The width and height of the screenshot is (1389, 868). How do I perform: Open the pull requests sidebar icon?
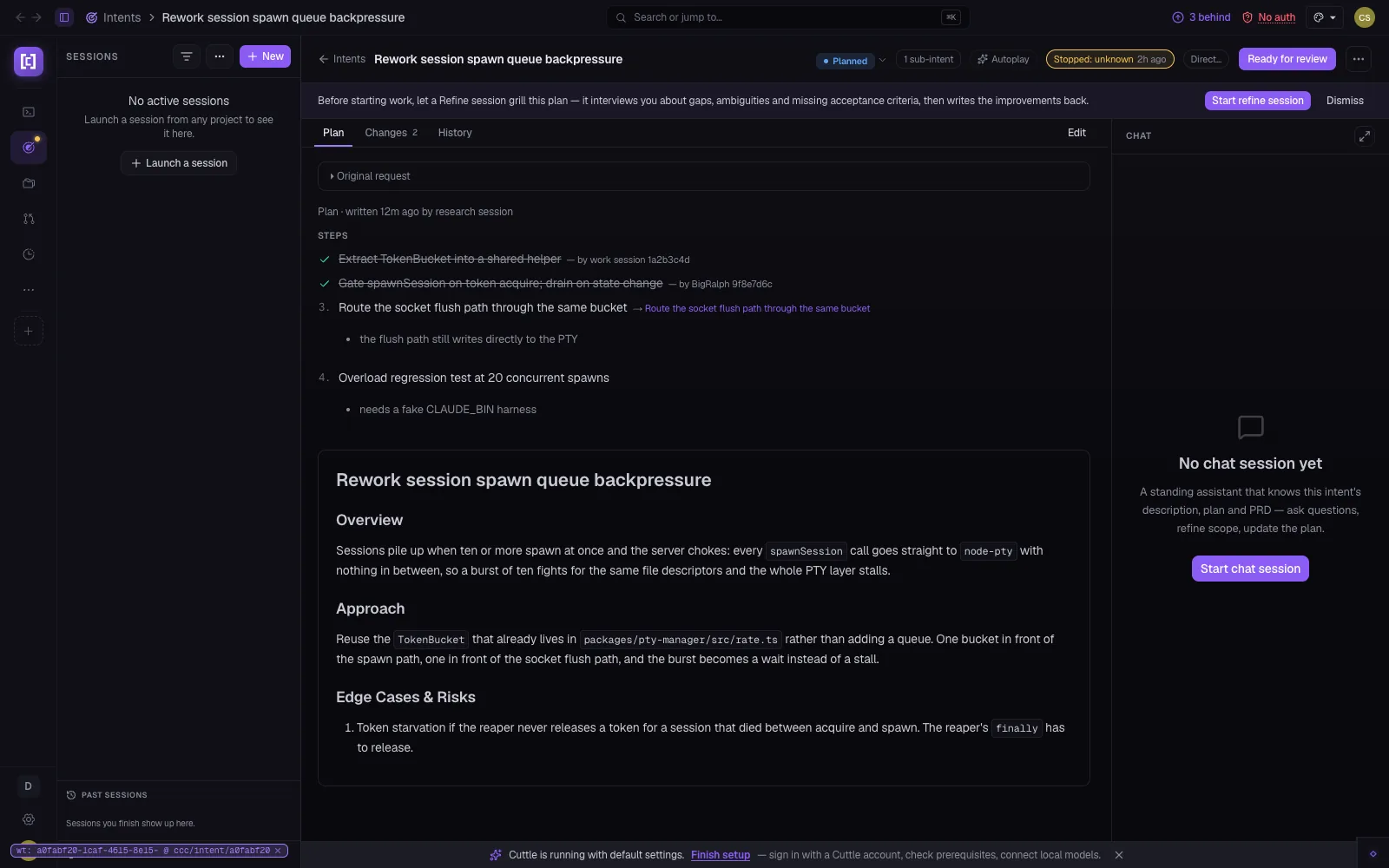[x=29, y=219]
